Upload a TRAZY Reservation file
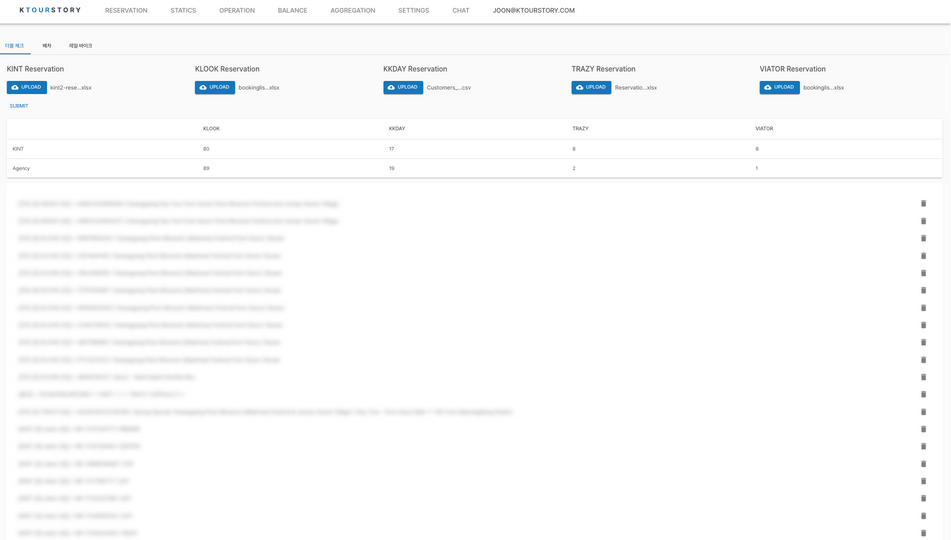This screenshot has width=951, height=540. pos(591,88)
